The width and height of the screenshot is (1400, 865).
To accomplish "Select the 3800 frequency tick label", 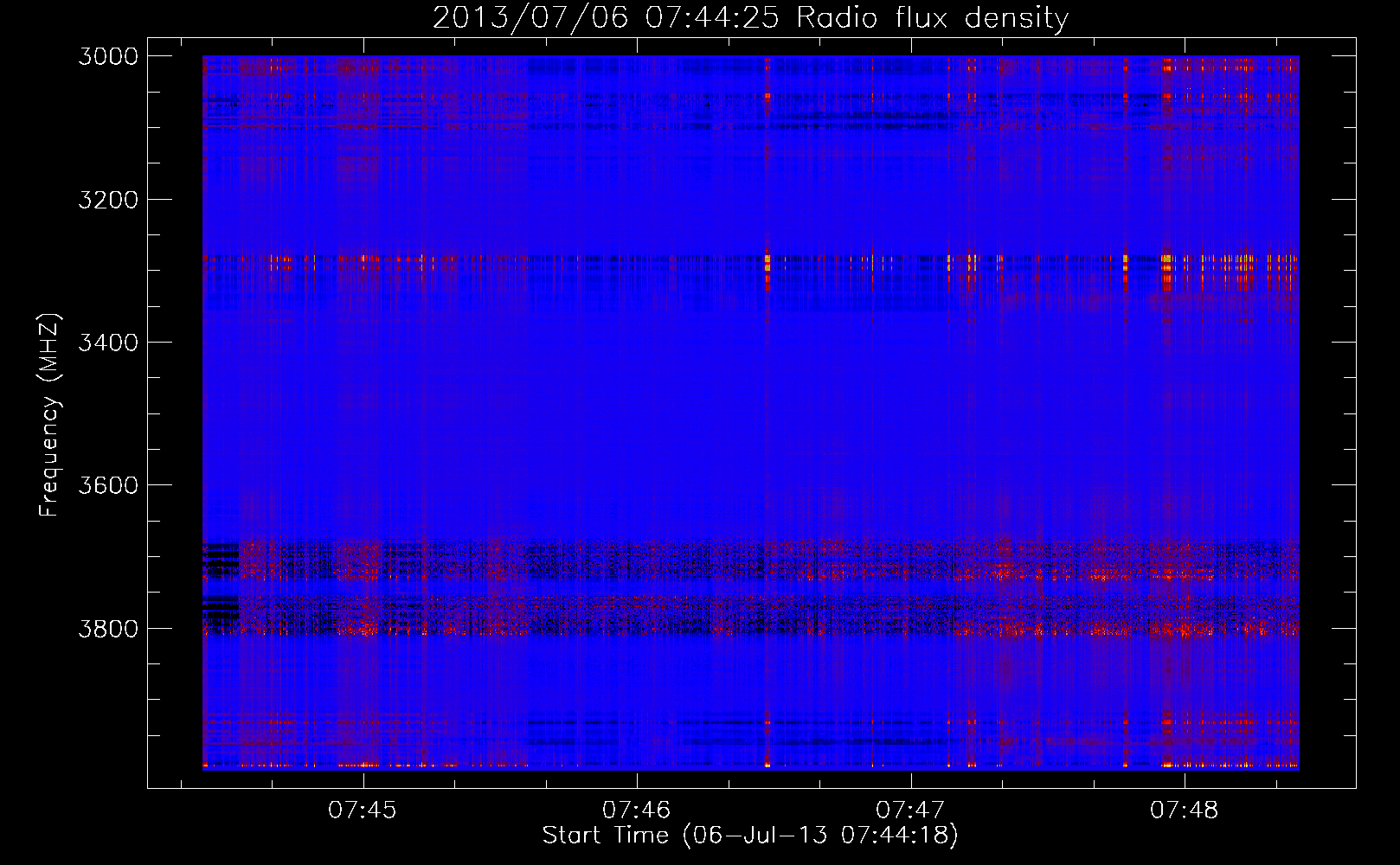I will click(x=108, y=628).
